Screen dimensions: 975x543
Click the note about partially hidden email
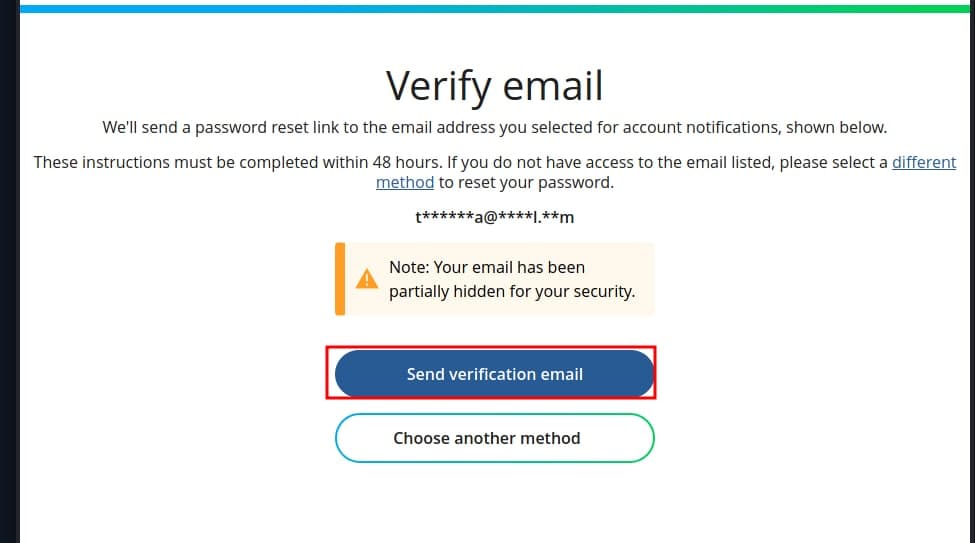click(x=510, y=280)
